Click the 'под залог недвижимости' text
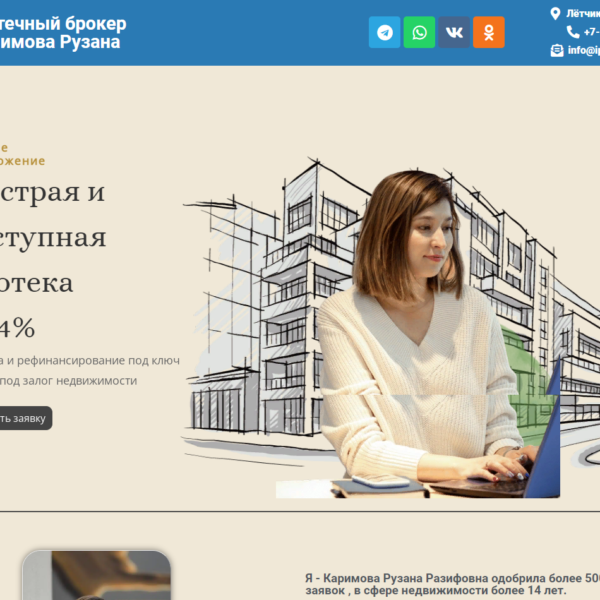 [x=68, y=381]
